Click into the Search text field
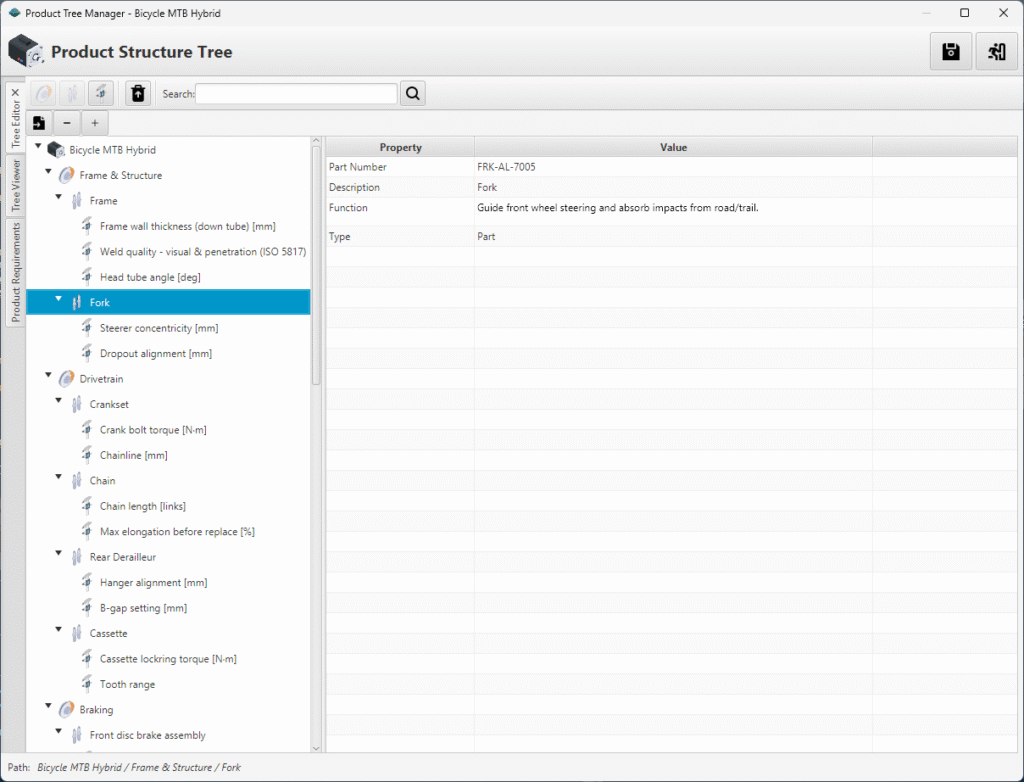Viewport: 1024px width, 782px height. point(296,94)
